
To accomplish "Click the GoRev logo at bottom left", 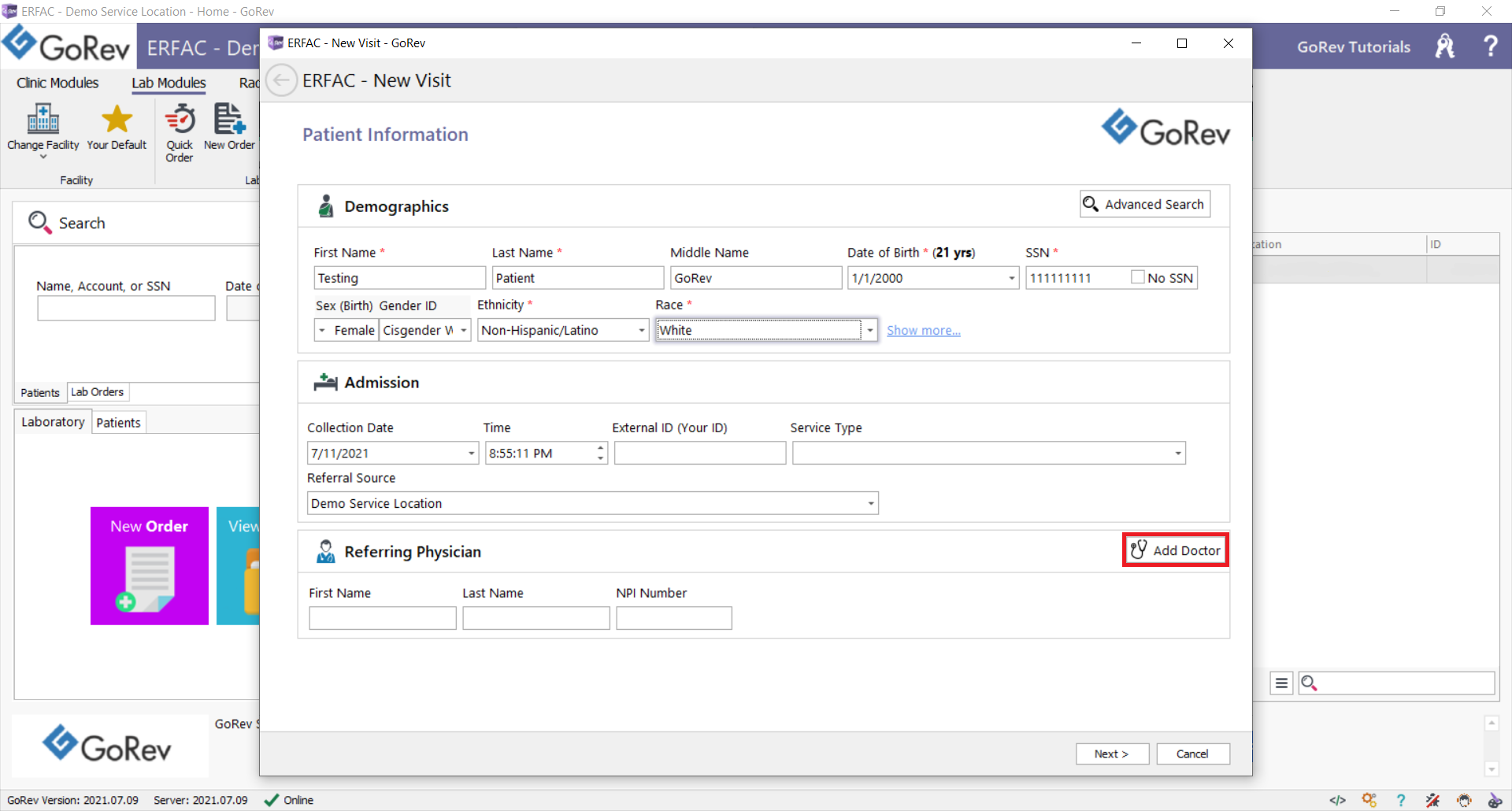I will point(106,745).
